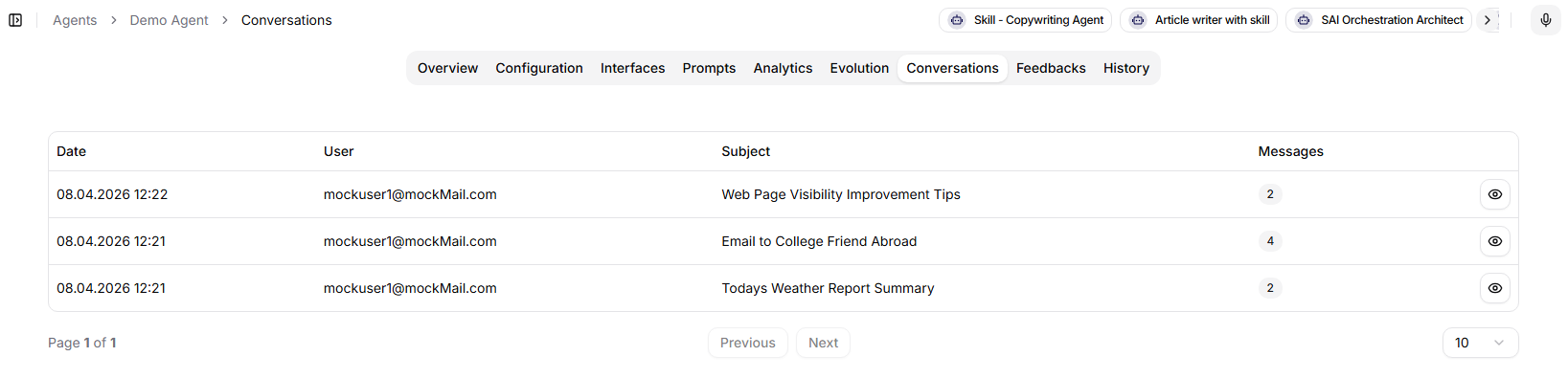Switch to the Evolution tab
The width and height of the screenshot is (1568, 379).
(x=859, y=68)
